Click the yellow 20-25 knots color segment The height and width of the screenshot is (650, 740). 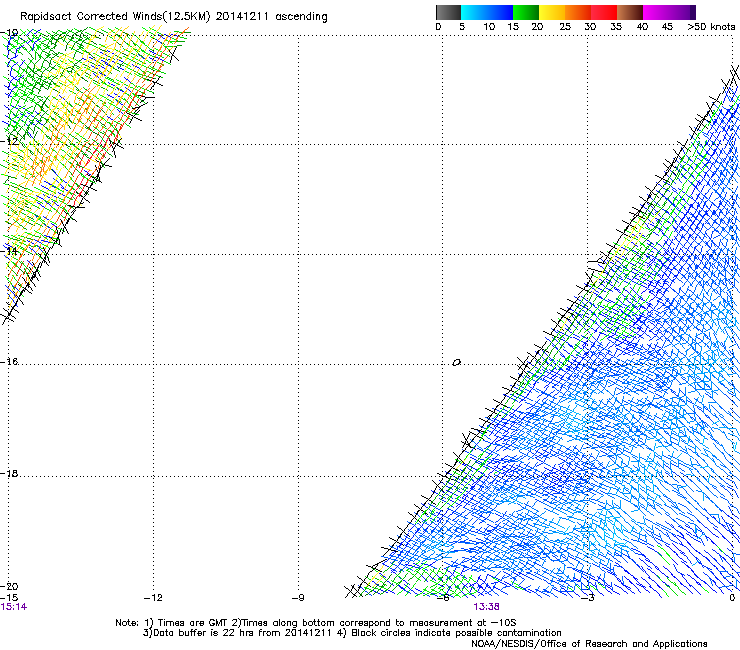(x=552, y=12)
